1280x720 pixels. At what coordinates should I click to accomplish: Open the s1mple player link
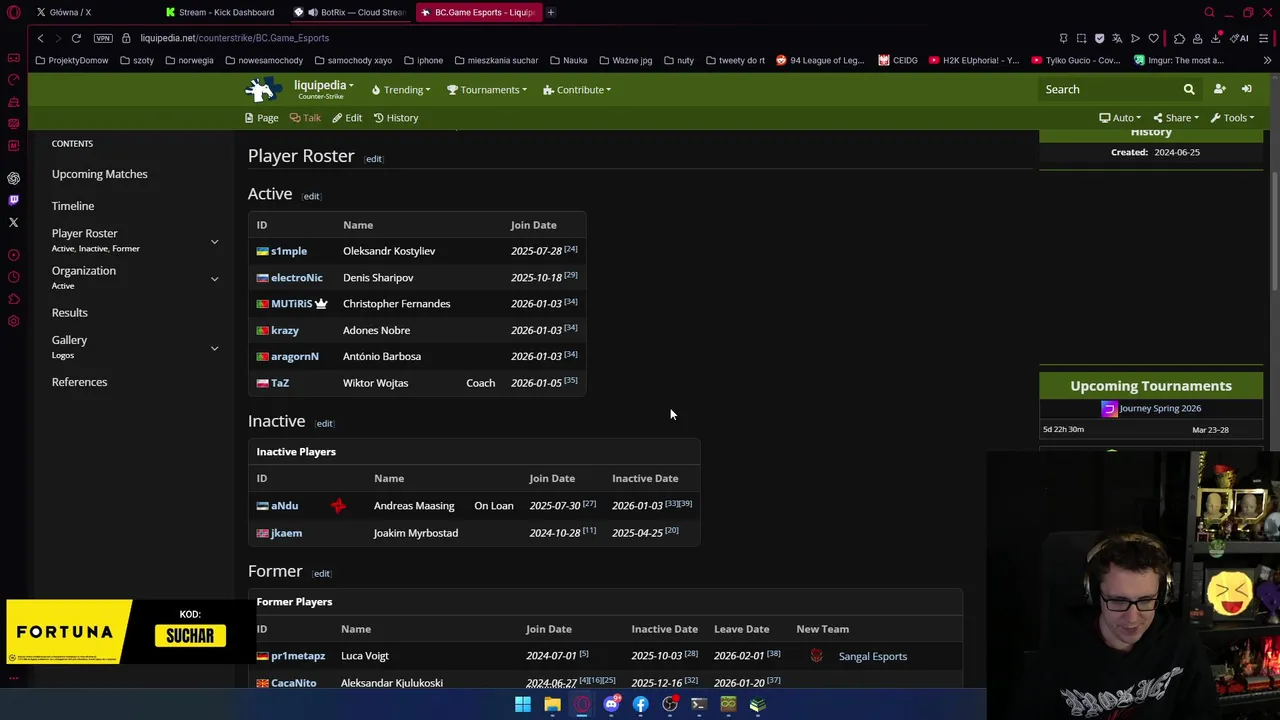(x=289, y=251)
